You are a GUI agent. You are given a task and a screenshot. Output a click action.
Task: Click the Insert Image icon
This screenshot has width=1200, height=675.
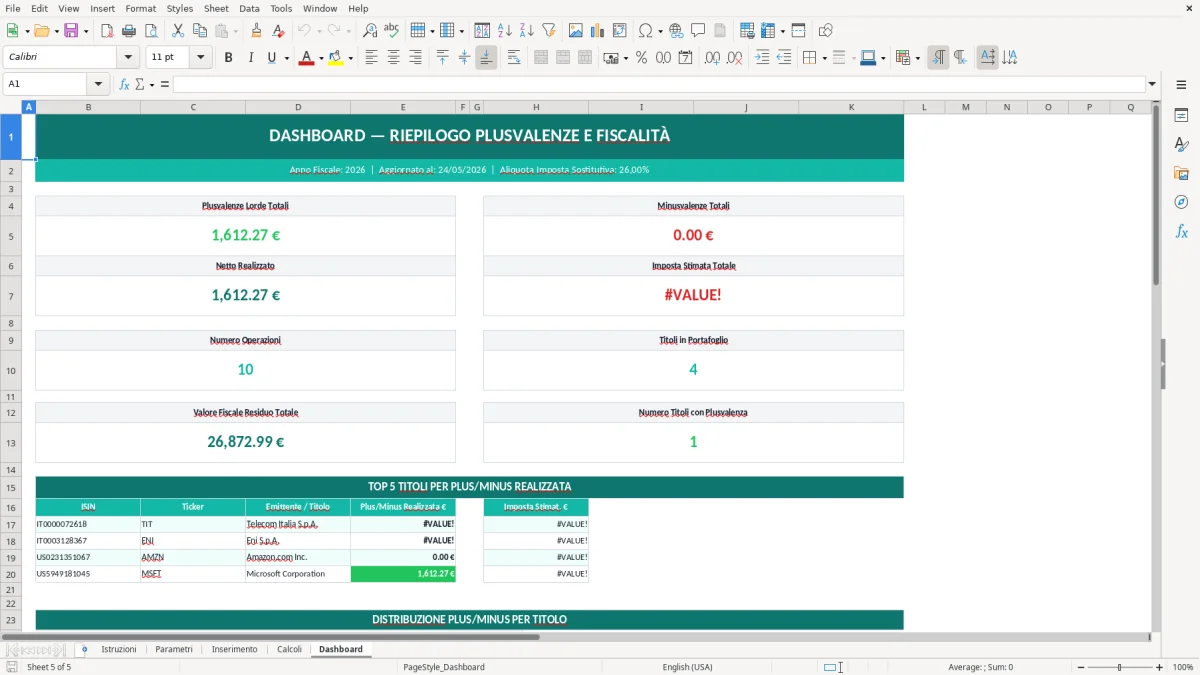click(x=576, y=31)
